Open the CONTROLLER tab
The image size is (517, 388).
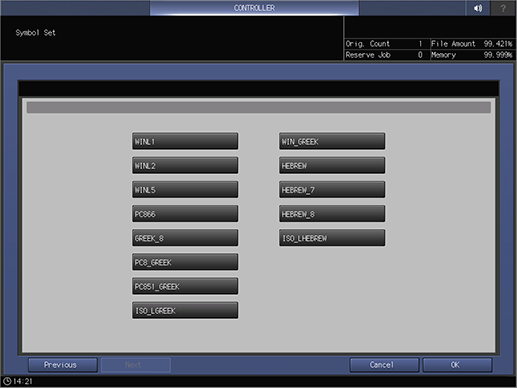tap(254, 8)
